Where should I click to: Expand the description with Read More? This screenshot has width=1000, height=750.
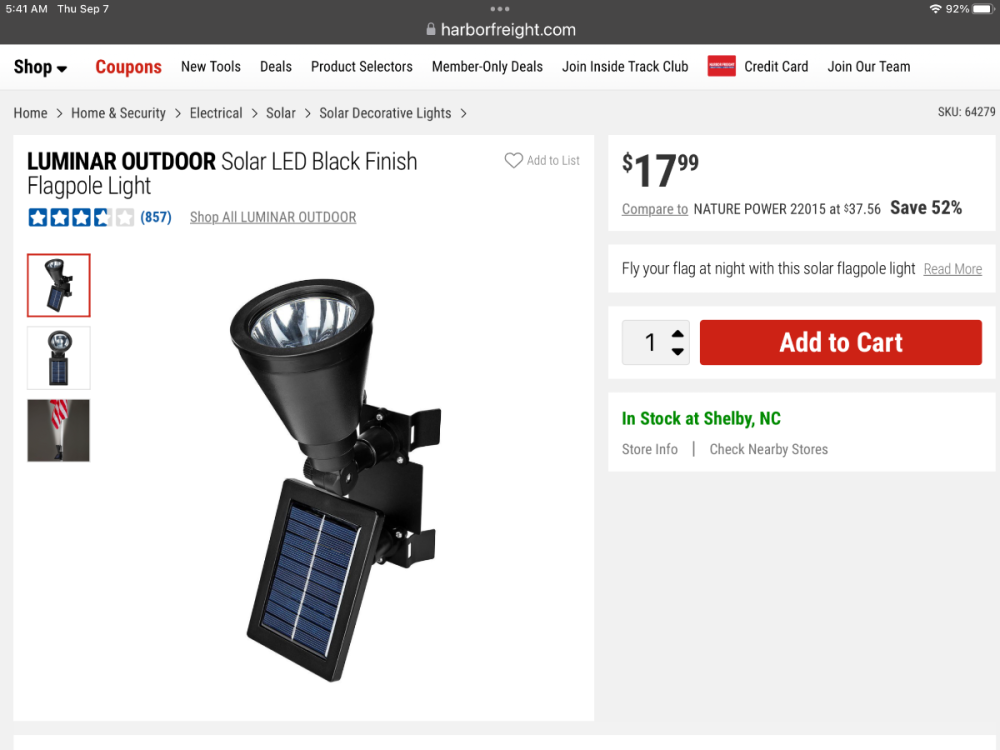(952, 269)
